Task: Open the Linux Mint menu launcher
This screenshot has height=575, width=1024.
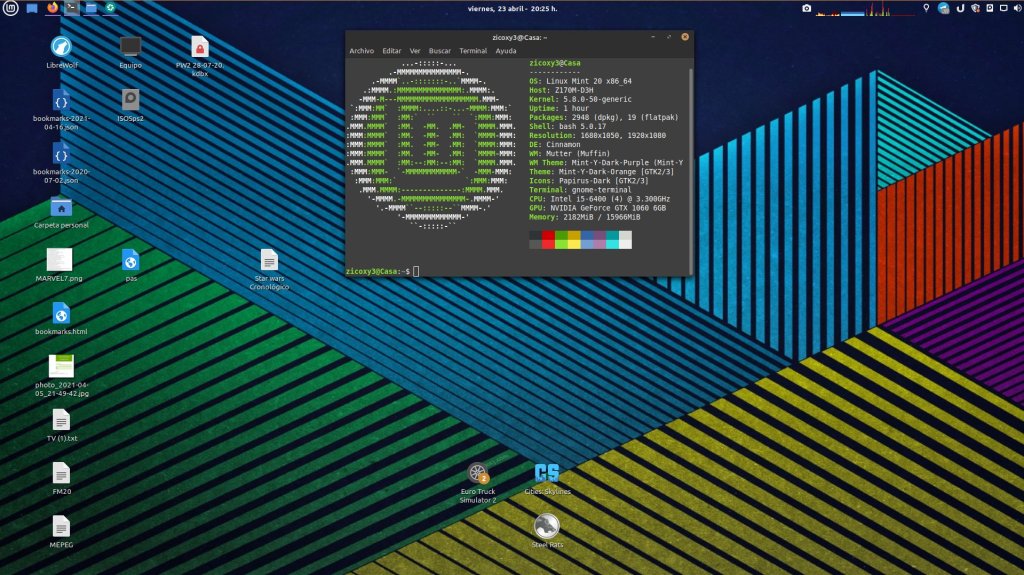Action: click(x=11, y=8)
